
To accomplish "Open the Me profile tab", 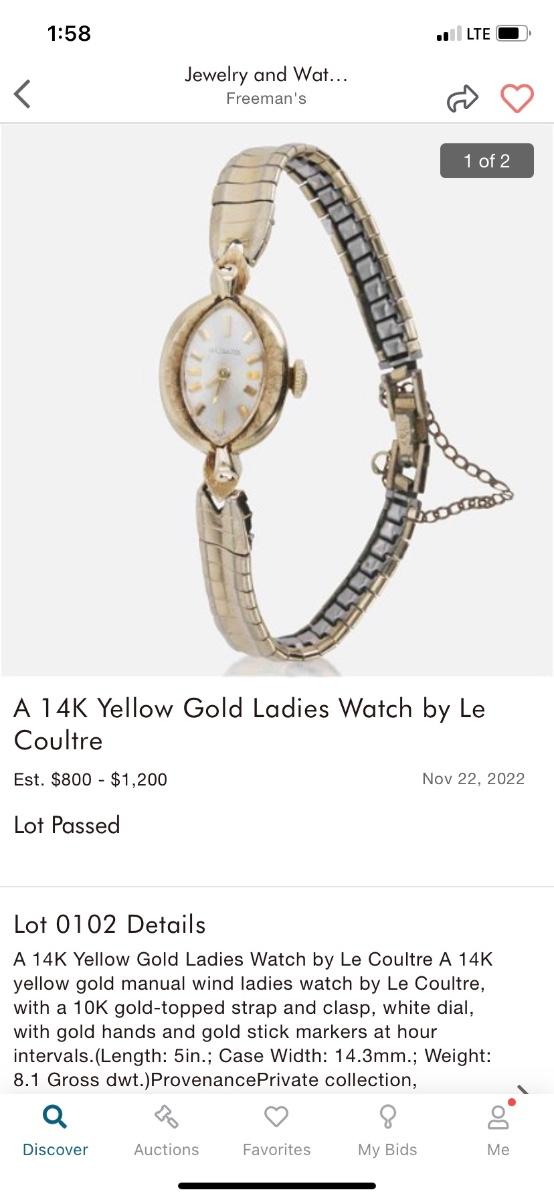I will pos(498,1131).
